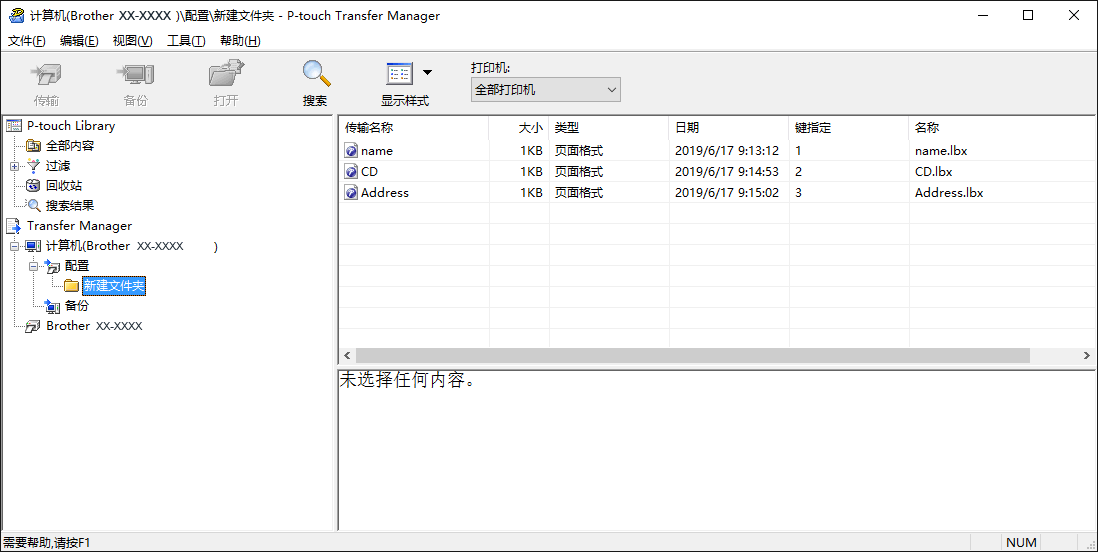Image resolution: width=1098 pixels, height=552 pixels.
Task: Open the 视图(V) menu
Action: click(132, 41)
